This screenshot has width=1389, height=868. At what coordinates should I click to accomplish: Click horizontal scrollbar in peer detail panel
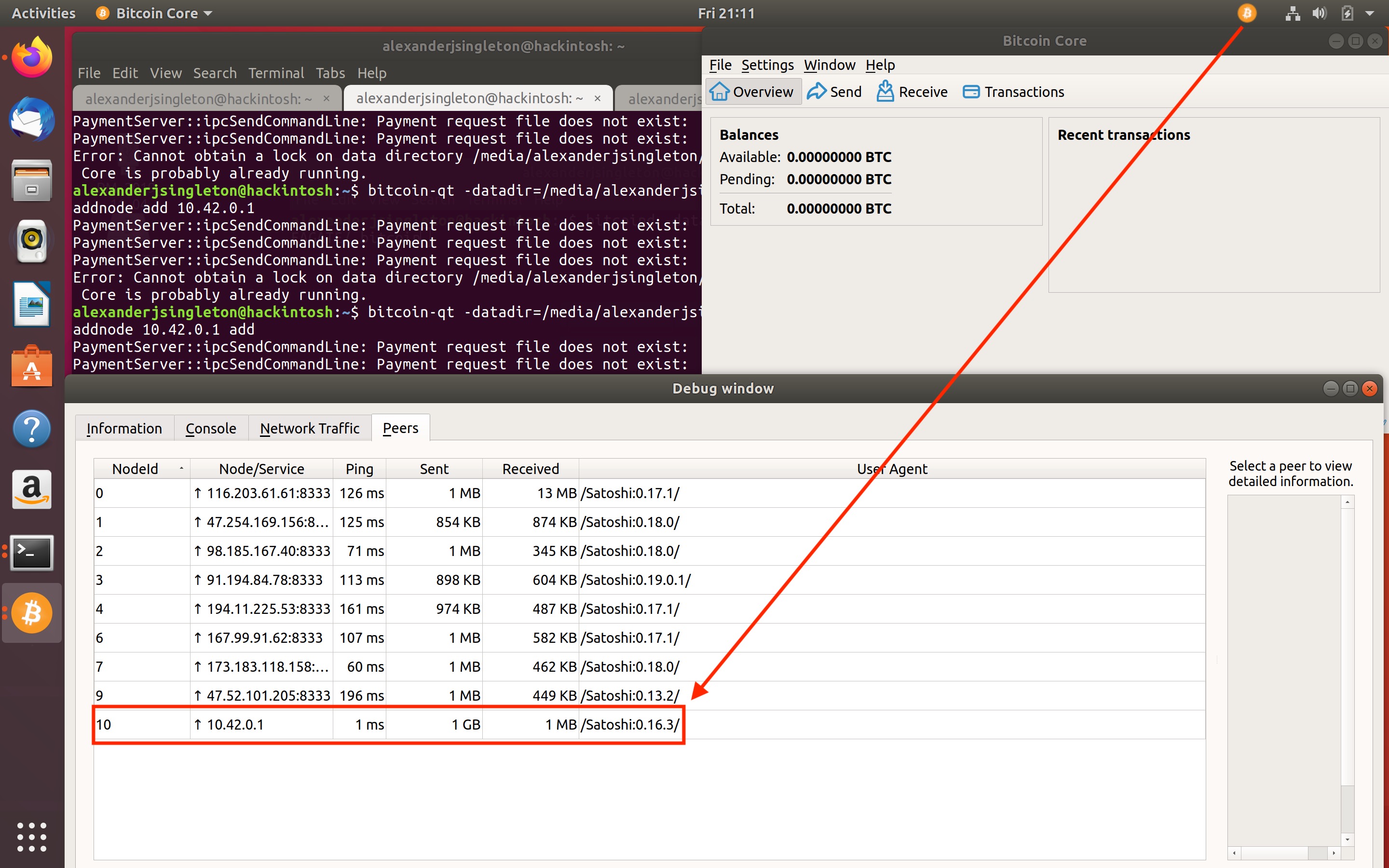click(x=1284, y=853)
